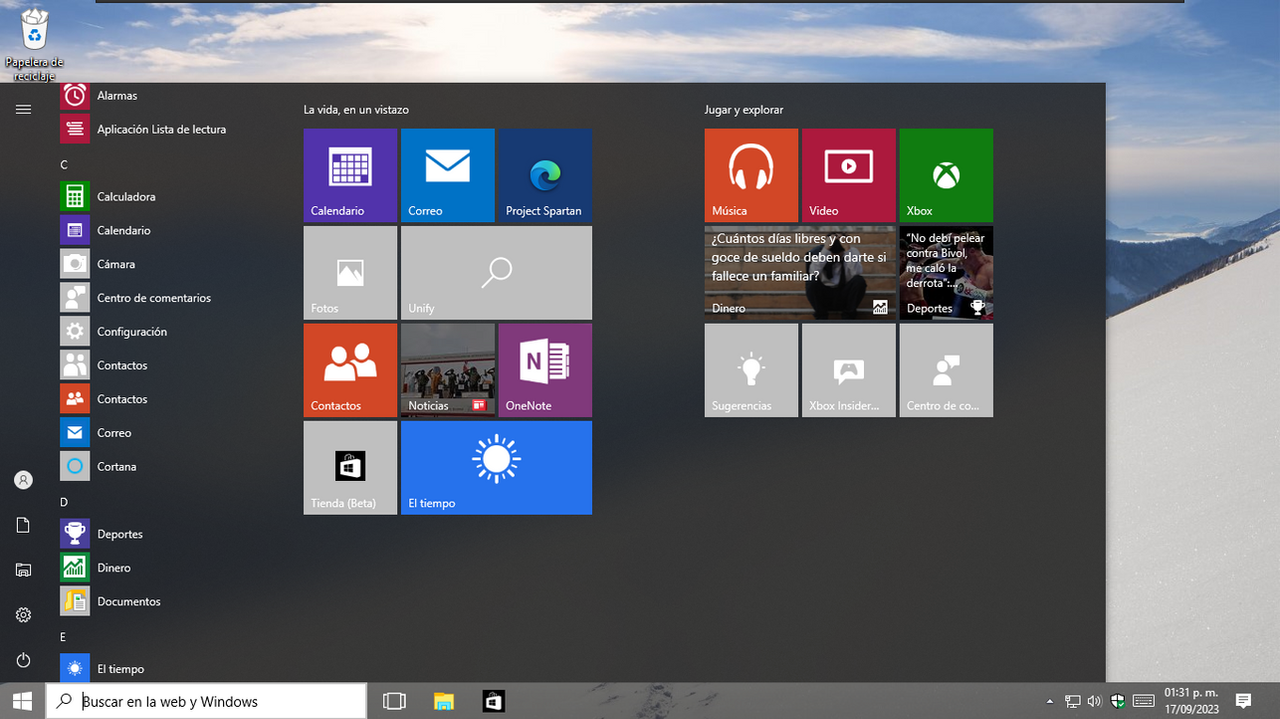
Task: Open the Unify search tile
Action: coord(496,273)
